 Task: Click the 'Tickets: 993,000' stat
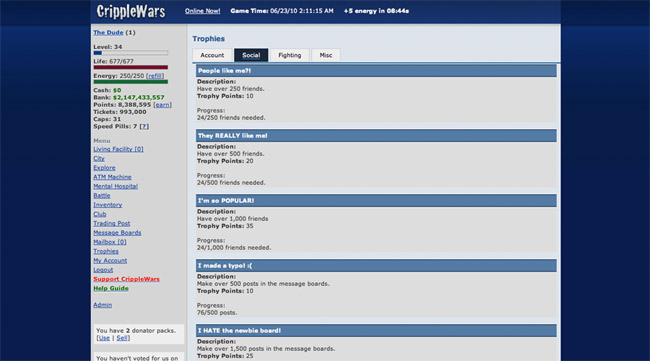(120, 112)
